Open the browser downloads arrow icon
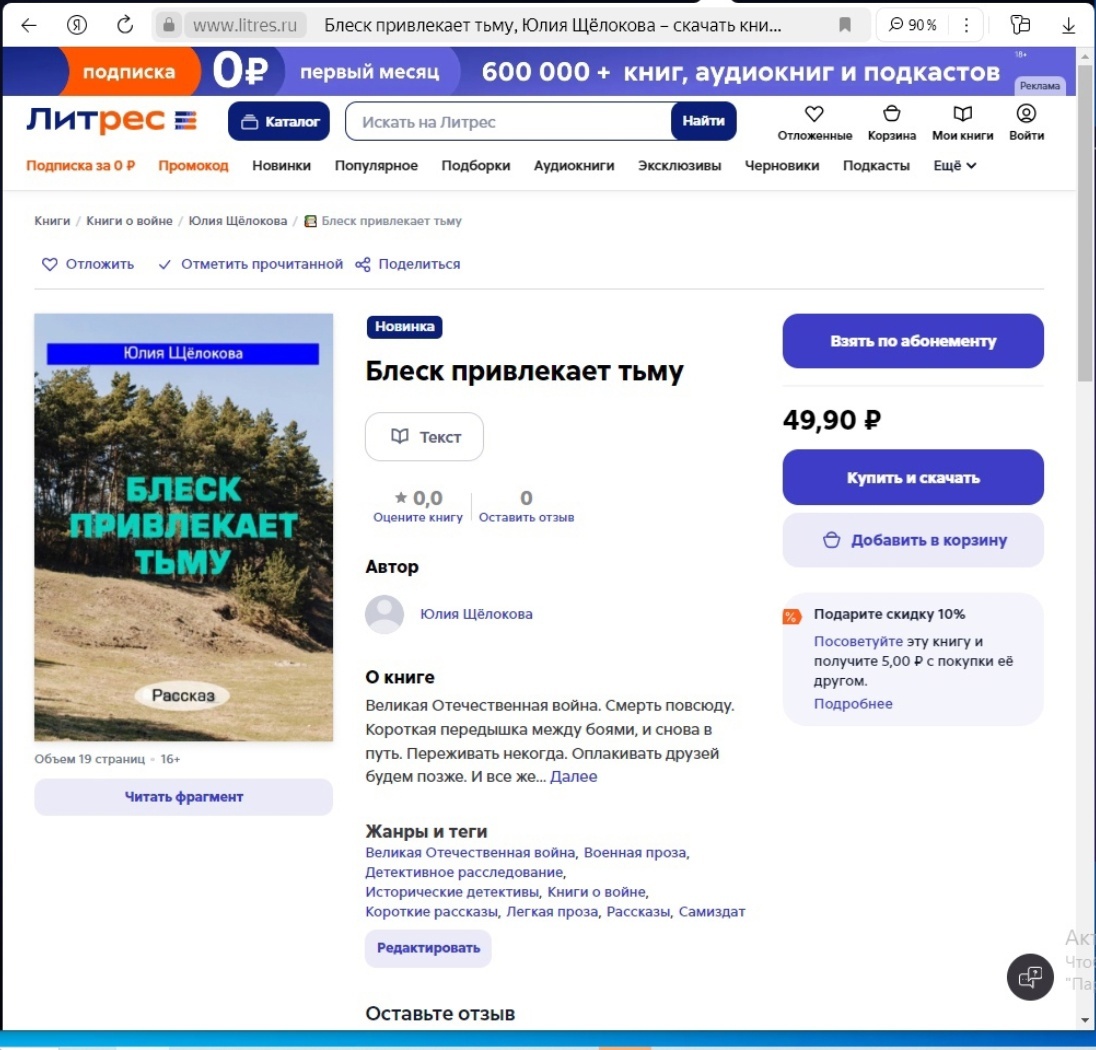The width and height of the screenshot is (1096, 1050). pyautogui.click(x=1068, y=26)
